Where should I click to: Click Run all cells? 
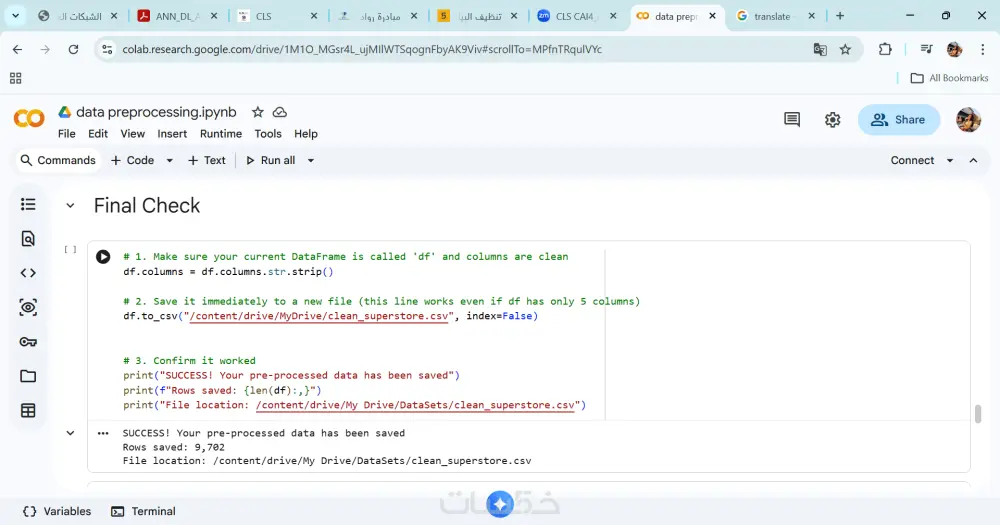coord(270,161)
